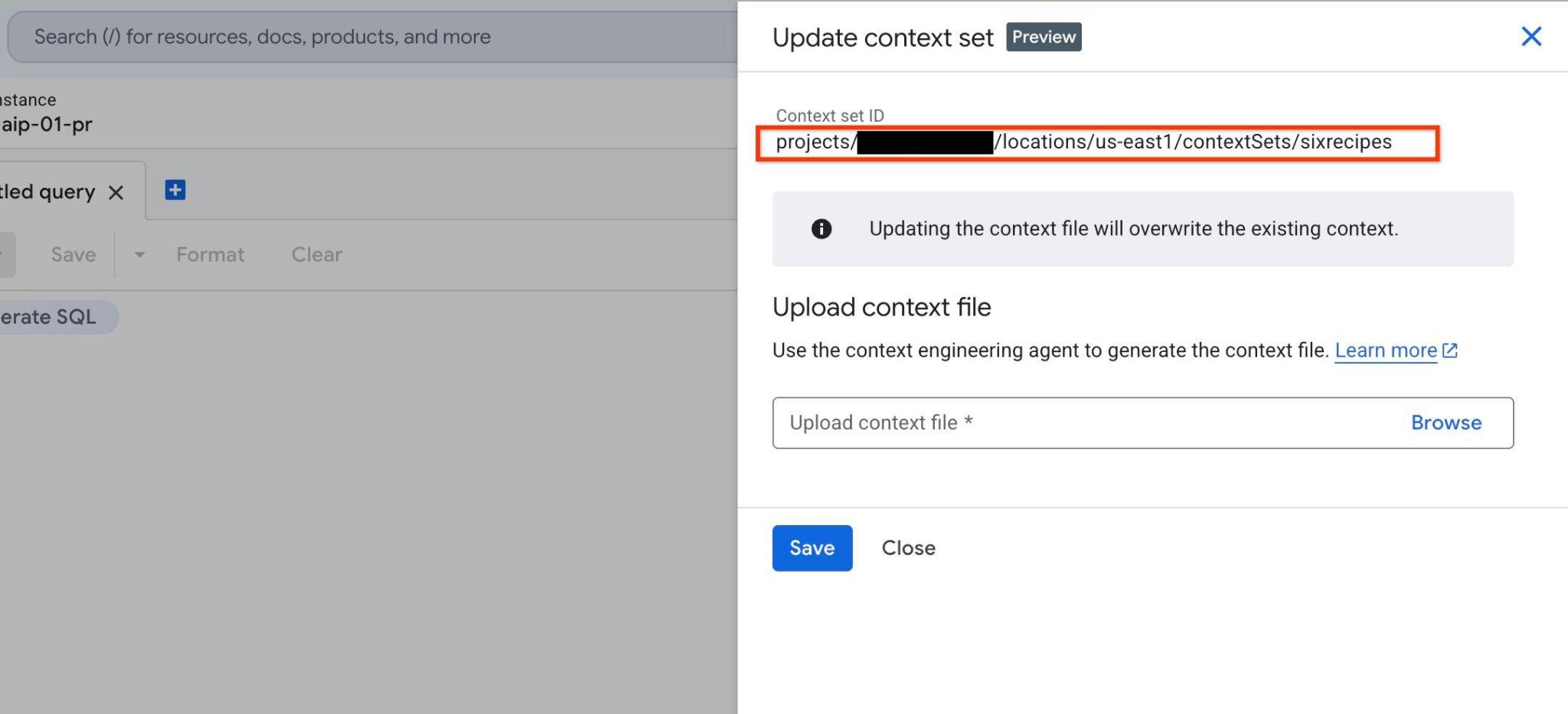Add a new query tab with the plus icon
Viewport: 1568px width, 714px height.
point(175,190)
